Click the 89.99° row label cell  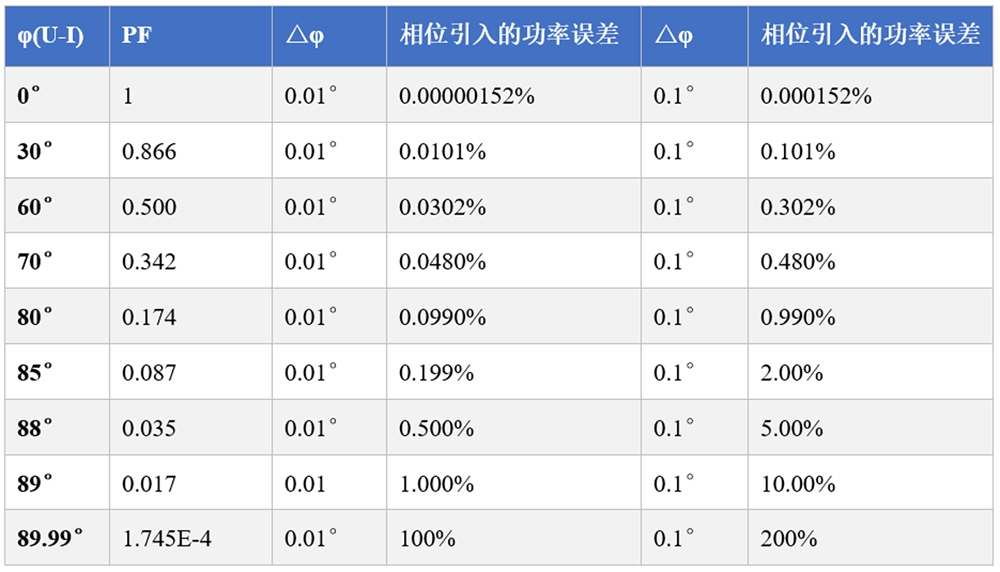pos(50,538)
